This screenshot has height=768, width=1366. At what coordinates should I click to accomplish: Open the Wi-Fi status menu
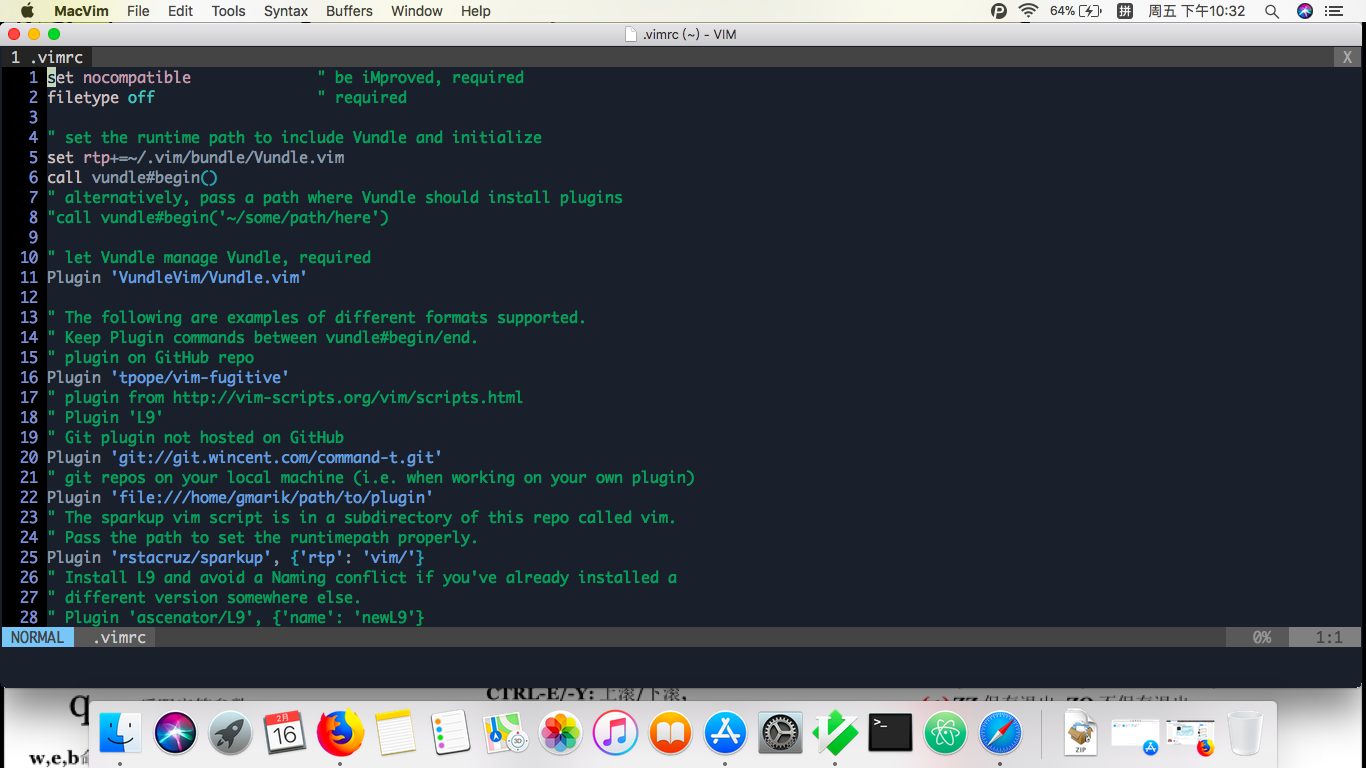click(x=1028, y=11)
